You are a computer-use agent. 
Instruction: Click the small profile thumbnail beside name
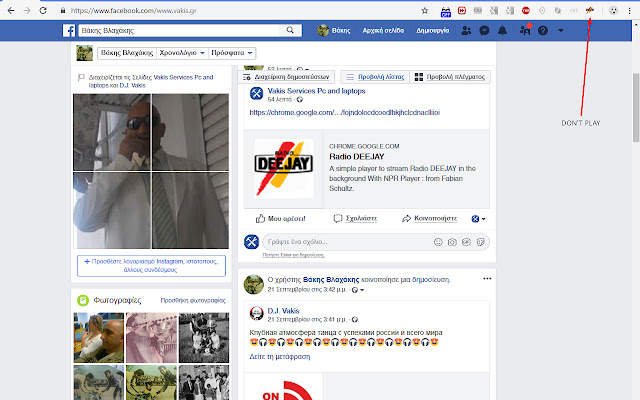pyautogui.click(x=84, y=53)
